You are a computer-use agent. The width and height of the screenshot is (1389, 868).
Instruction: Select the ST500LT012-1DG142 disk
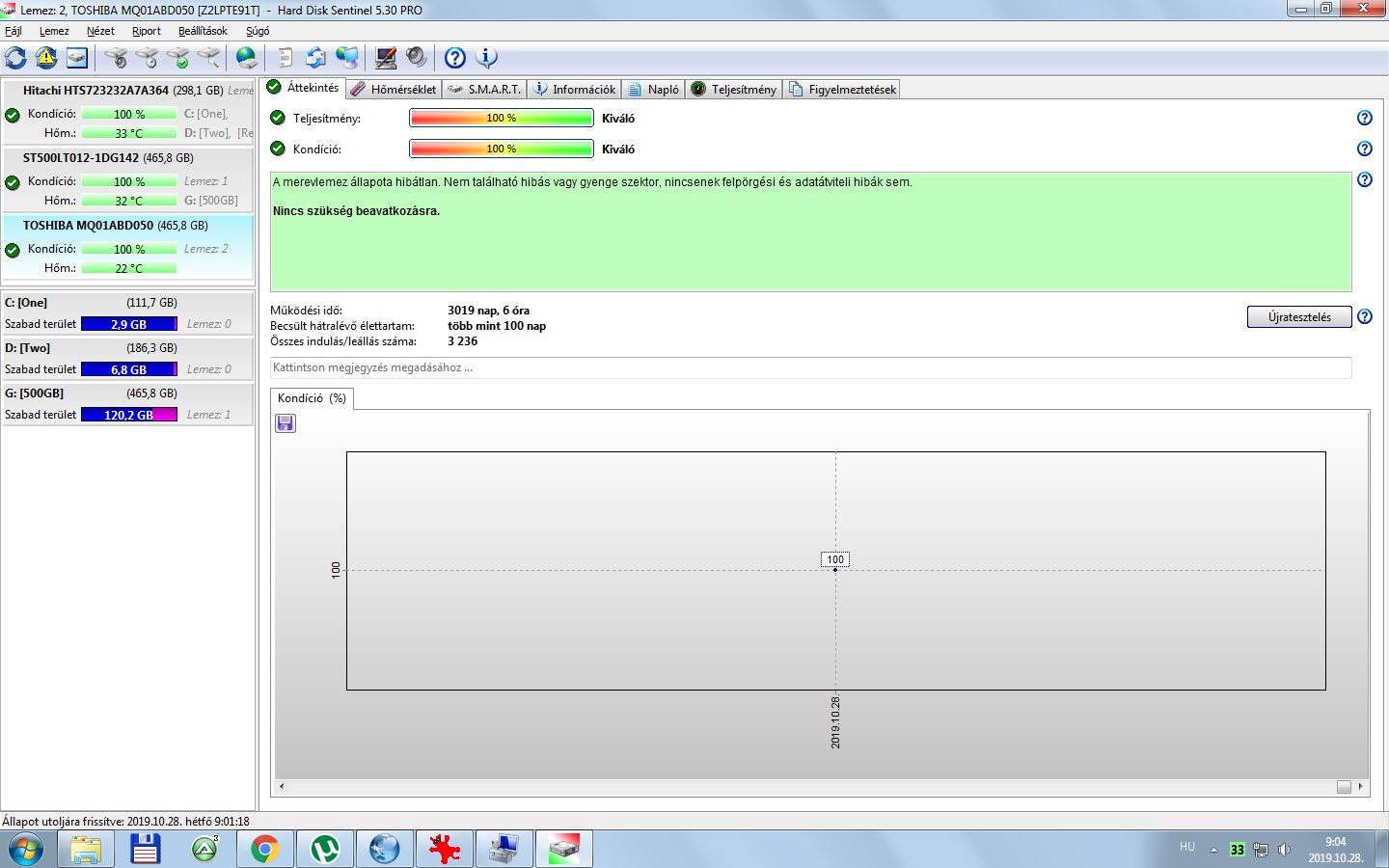click(128, 178)
